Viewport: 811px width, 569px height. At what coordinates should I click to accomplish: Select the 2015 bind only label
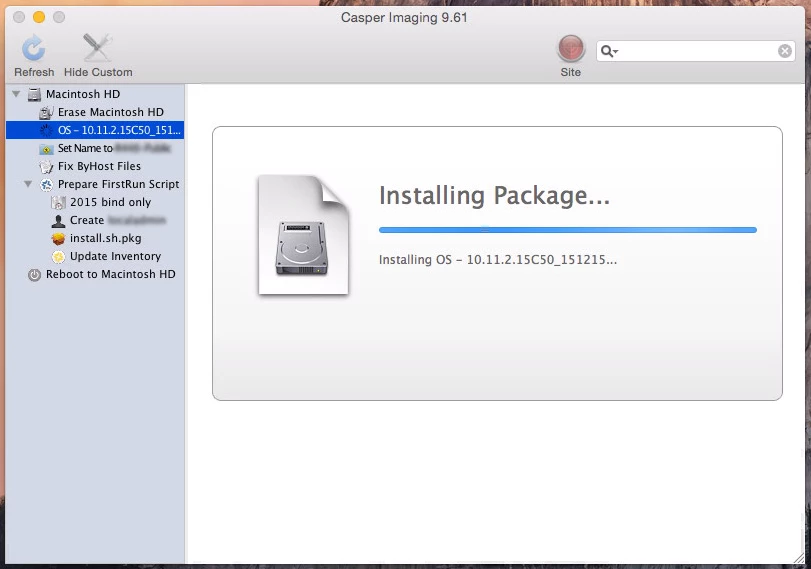tap(111, 202)
